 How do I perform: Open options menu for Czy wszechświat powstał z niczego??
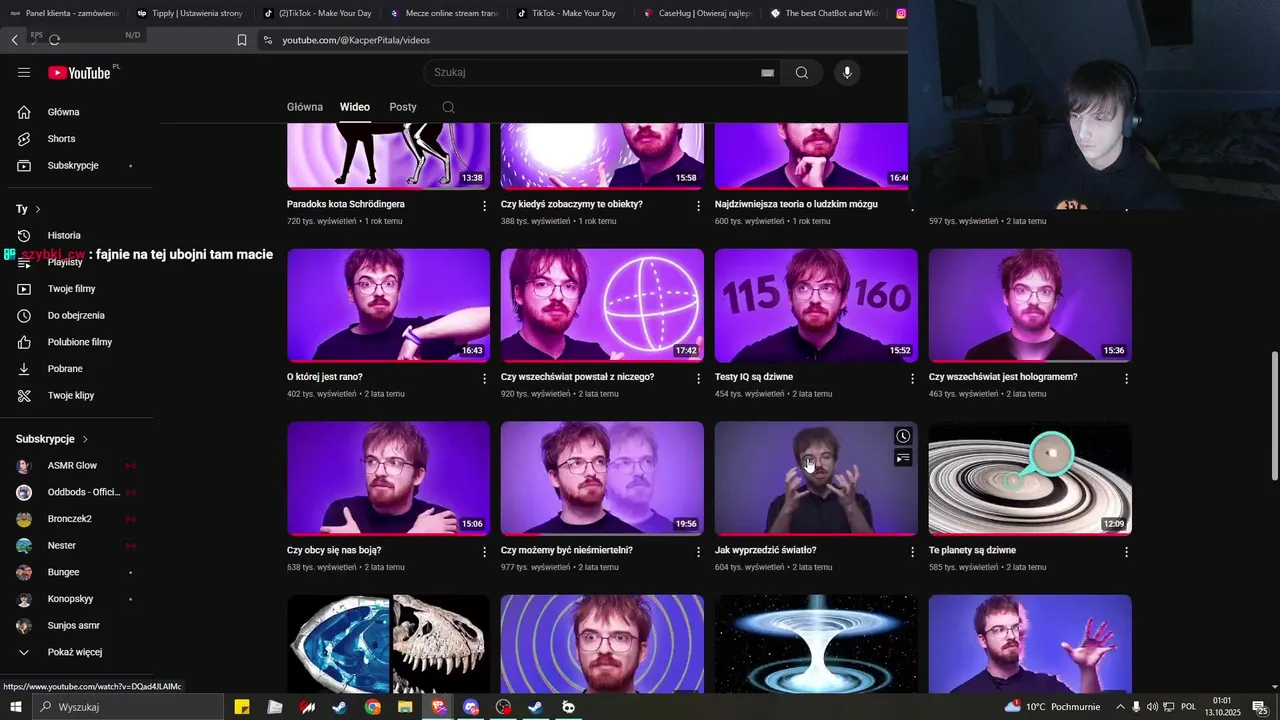click(x=699, y=379)
